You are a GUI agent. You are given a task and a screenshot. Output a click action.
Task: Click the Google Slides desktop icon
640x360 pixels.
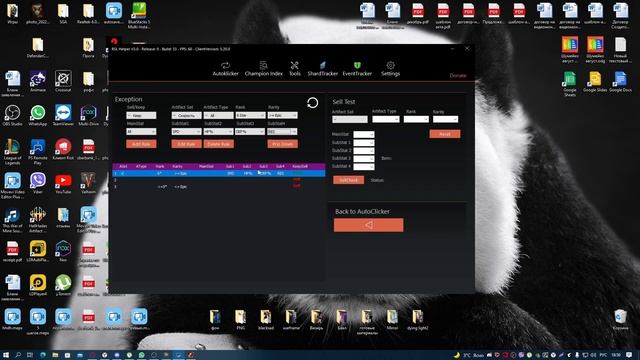click(x=595, y=81)
